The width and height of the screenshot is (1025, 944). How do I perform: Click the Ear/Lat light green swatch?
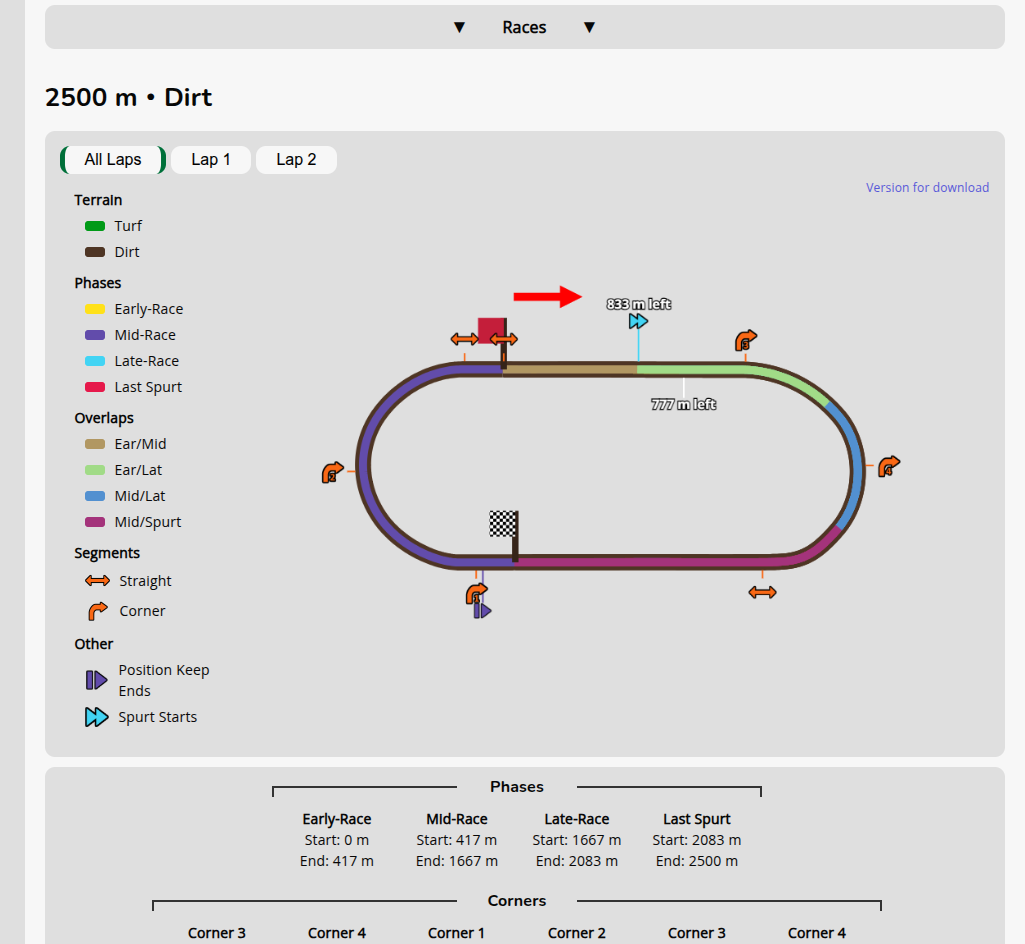(x=95, y=470)
